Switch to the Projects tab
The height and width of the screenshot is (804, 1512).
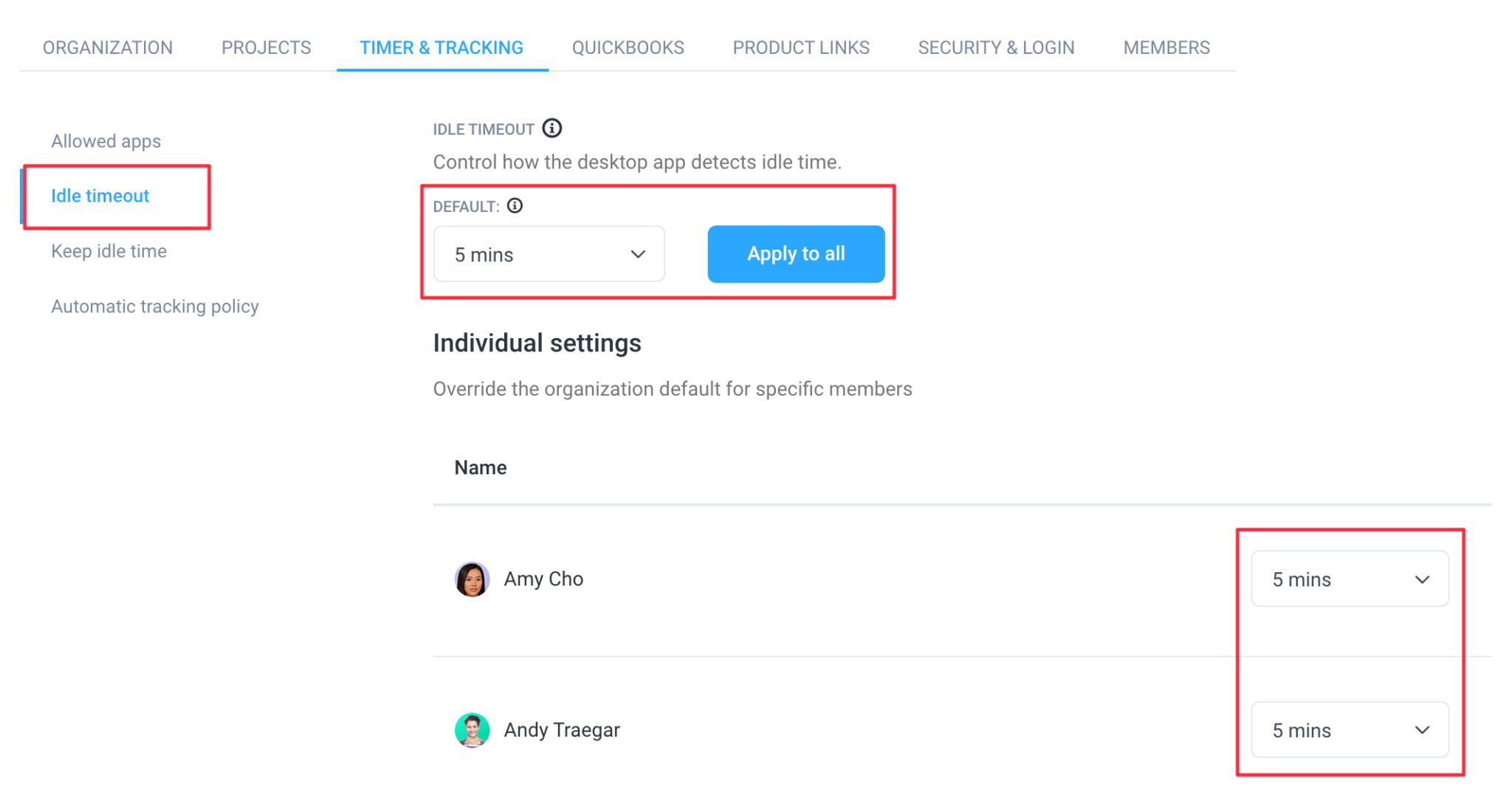click(265, 47)
